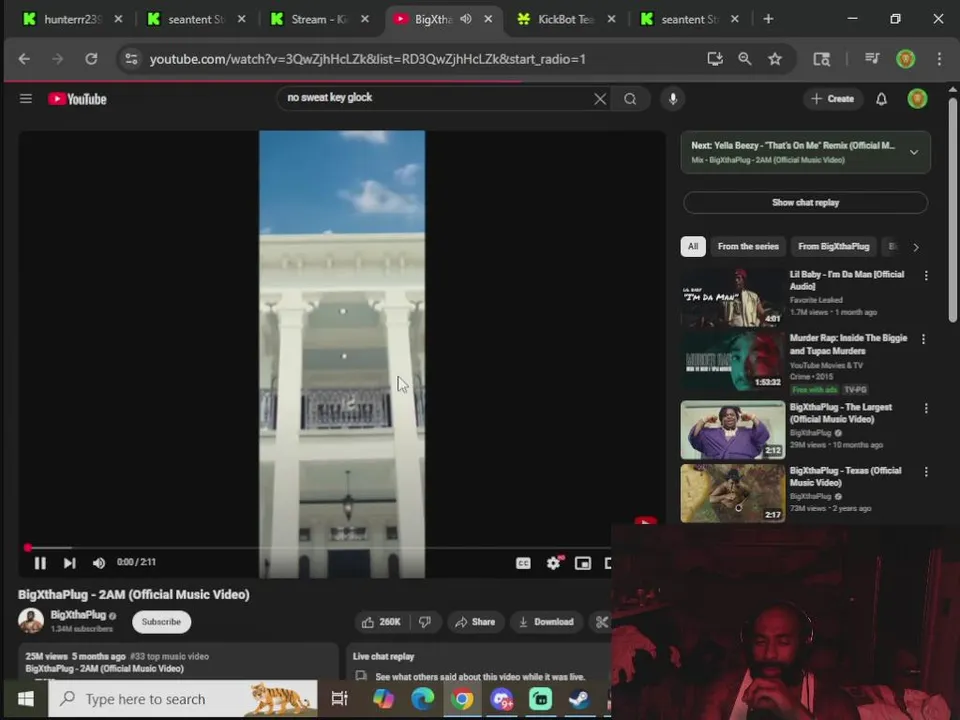Open Murder Rap movie thumbnail
This screenshot has height=720, width=960.
click(x=733, y=361)
